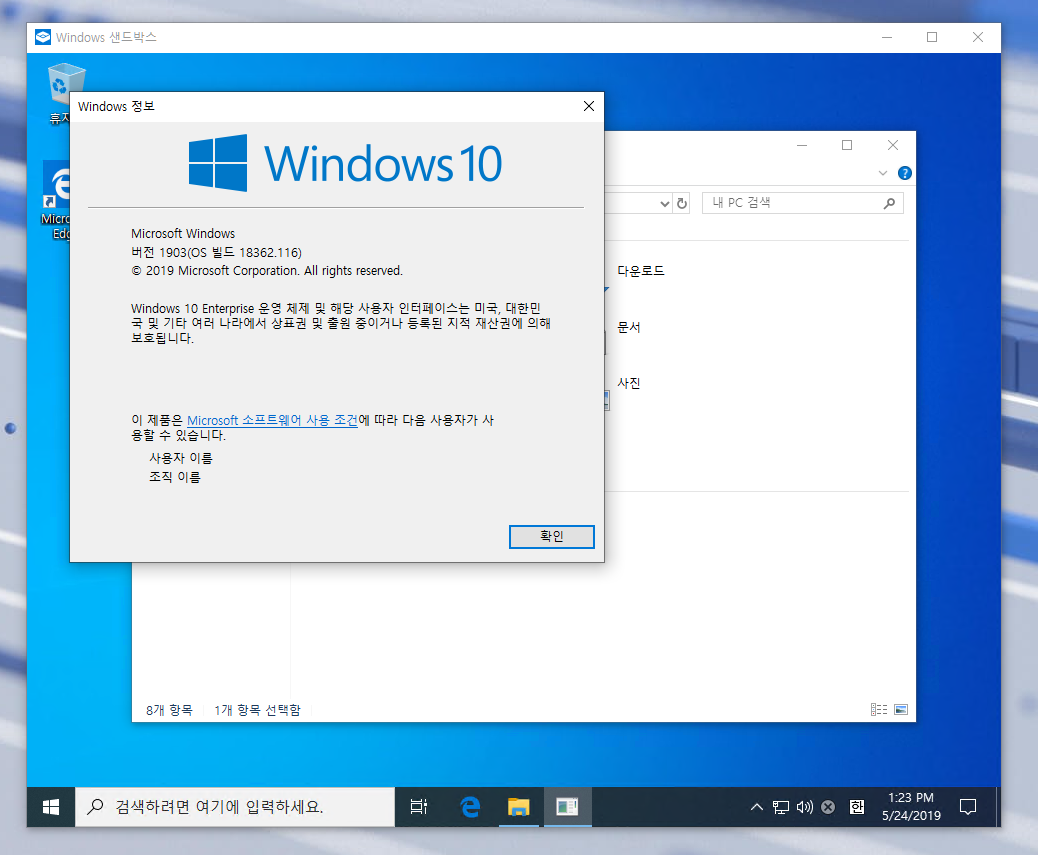Screen dimensions: 1038x855
Task: Open the Microsoft 소프트웨어 사용 조건 link
Action: pos(272,420)
